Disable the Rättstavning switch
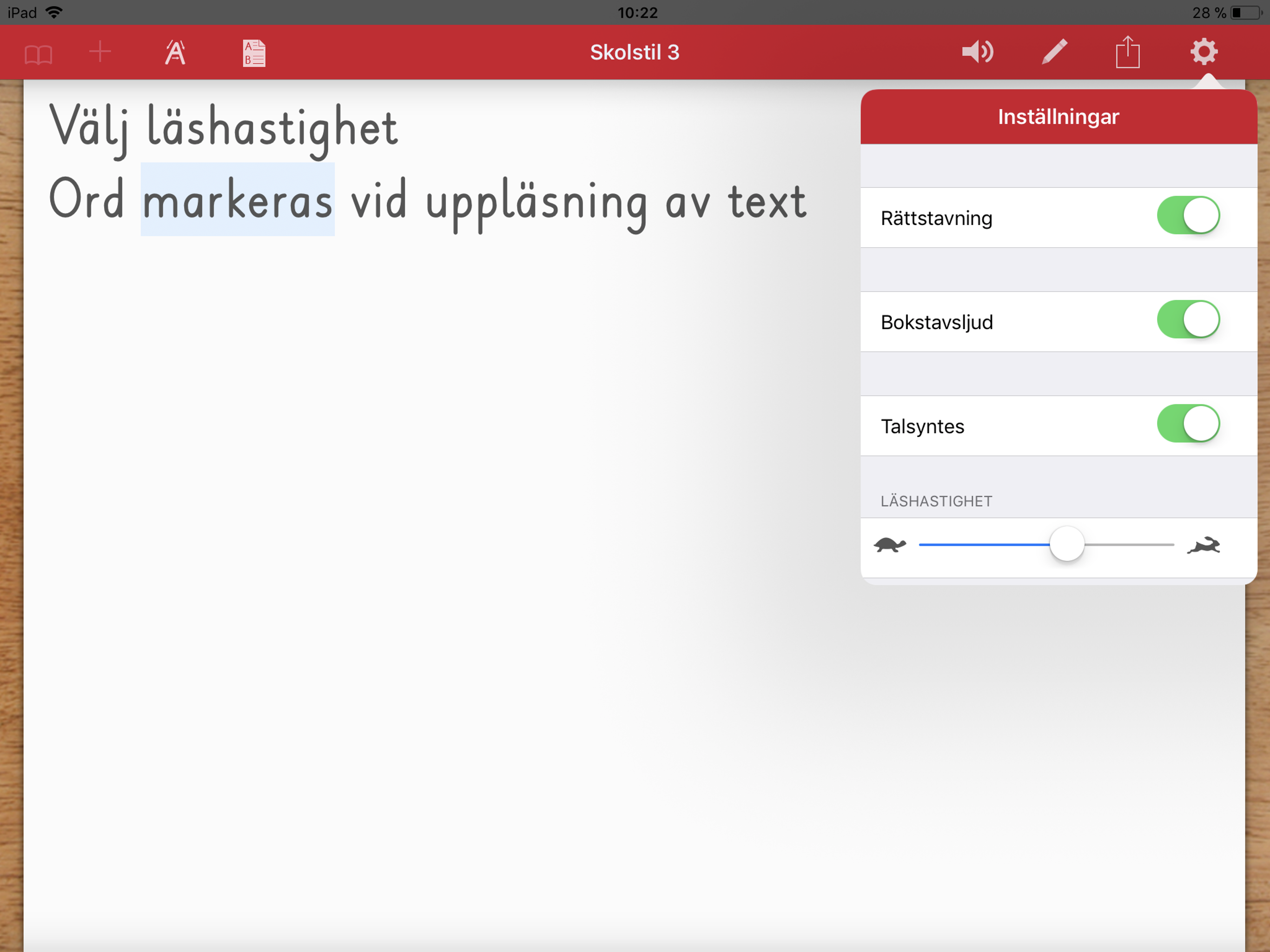The image size is (1270, 952). [x=1187, y=215]
